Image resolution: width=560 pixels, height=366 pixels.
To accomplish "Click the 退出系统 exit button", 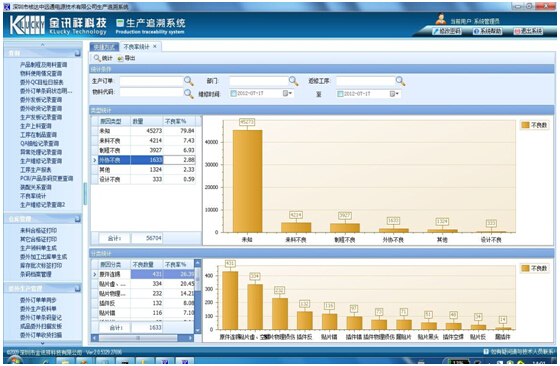I will click(x=528, y=31).
